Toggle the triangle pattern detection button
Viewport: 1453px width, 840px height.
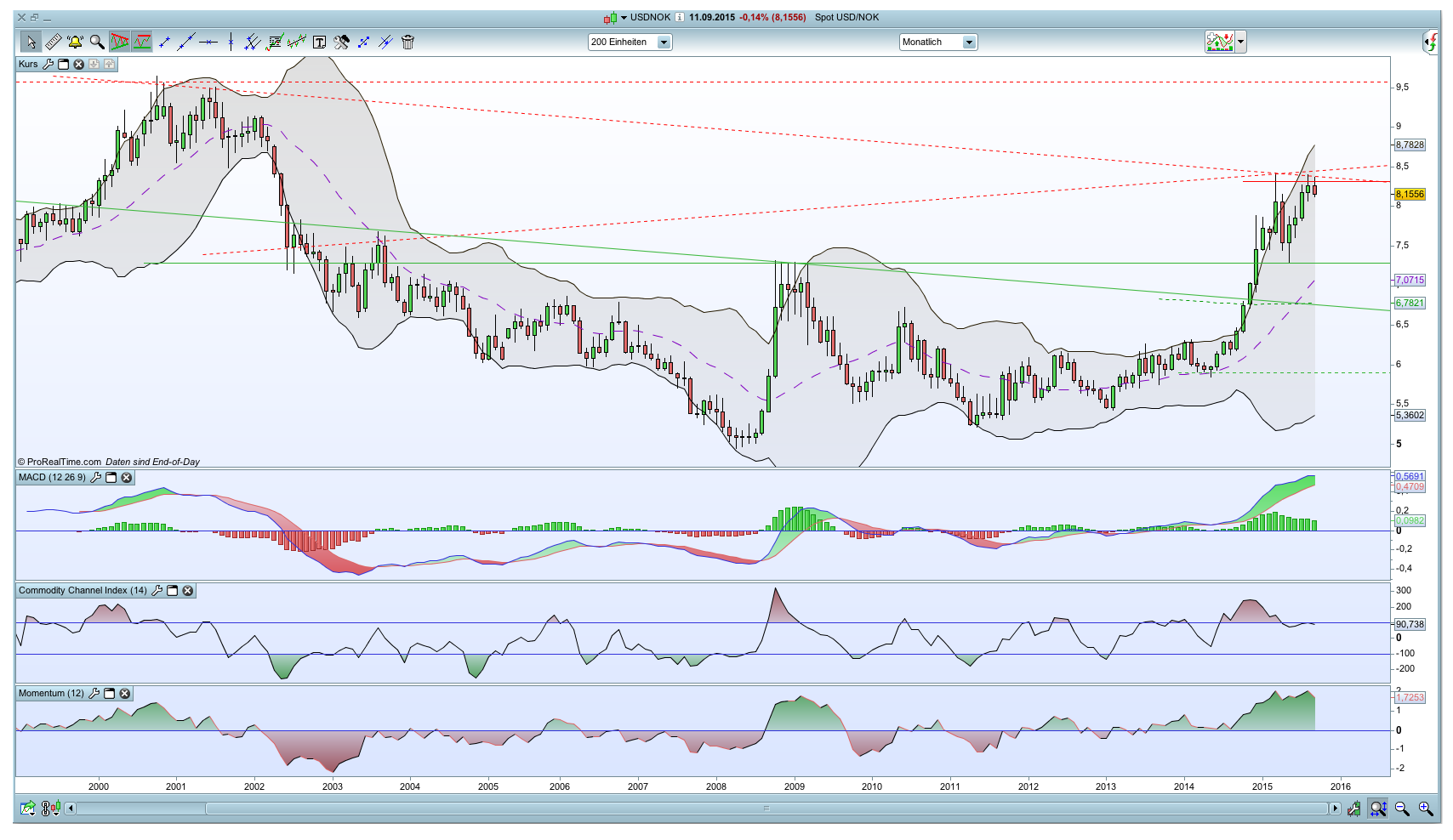(119, 42)
